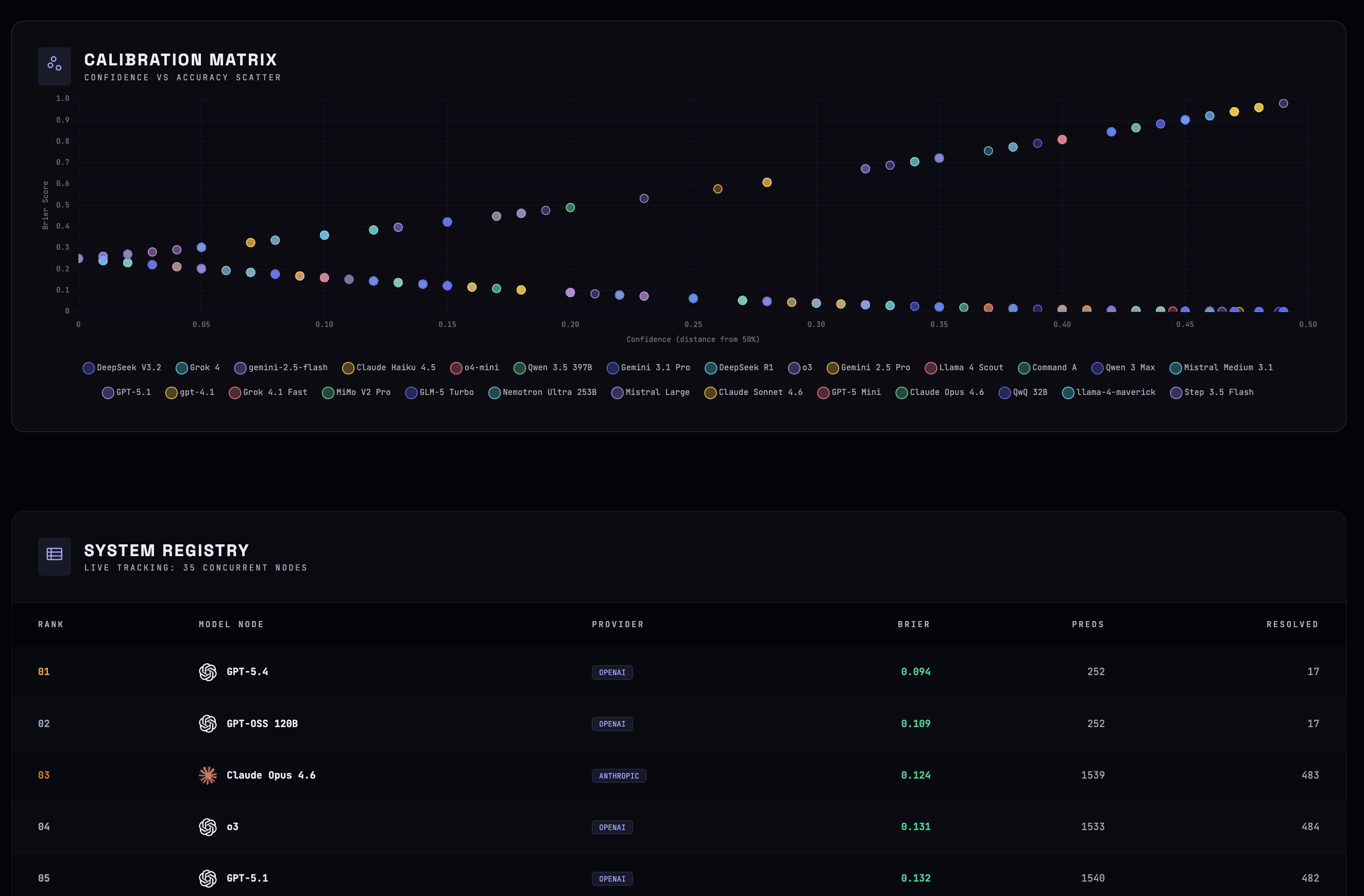Click the Anthropic logo beside Claude Opus 4.6
This screenshot has height=896, width=1364.
click(208, 775)
